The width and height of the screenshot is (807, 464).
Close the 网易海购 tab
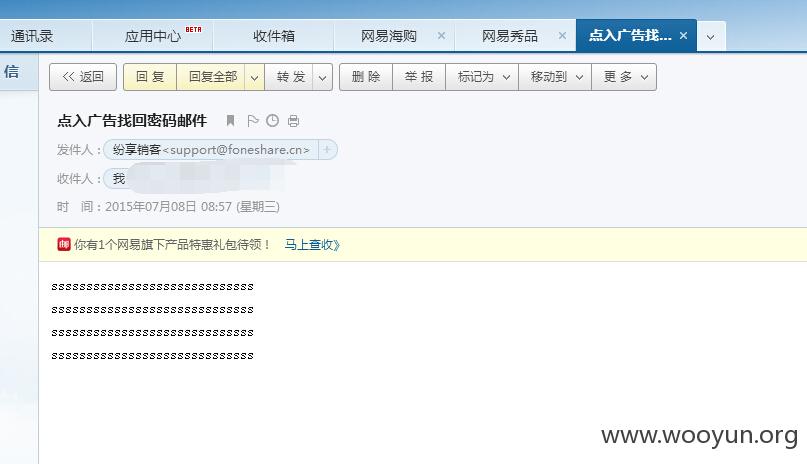(441, 35)
